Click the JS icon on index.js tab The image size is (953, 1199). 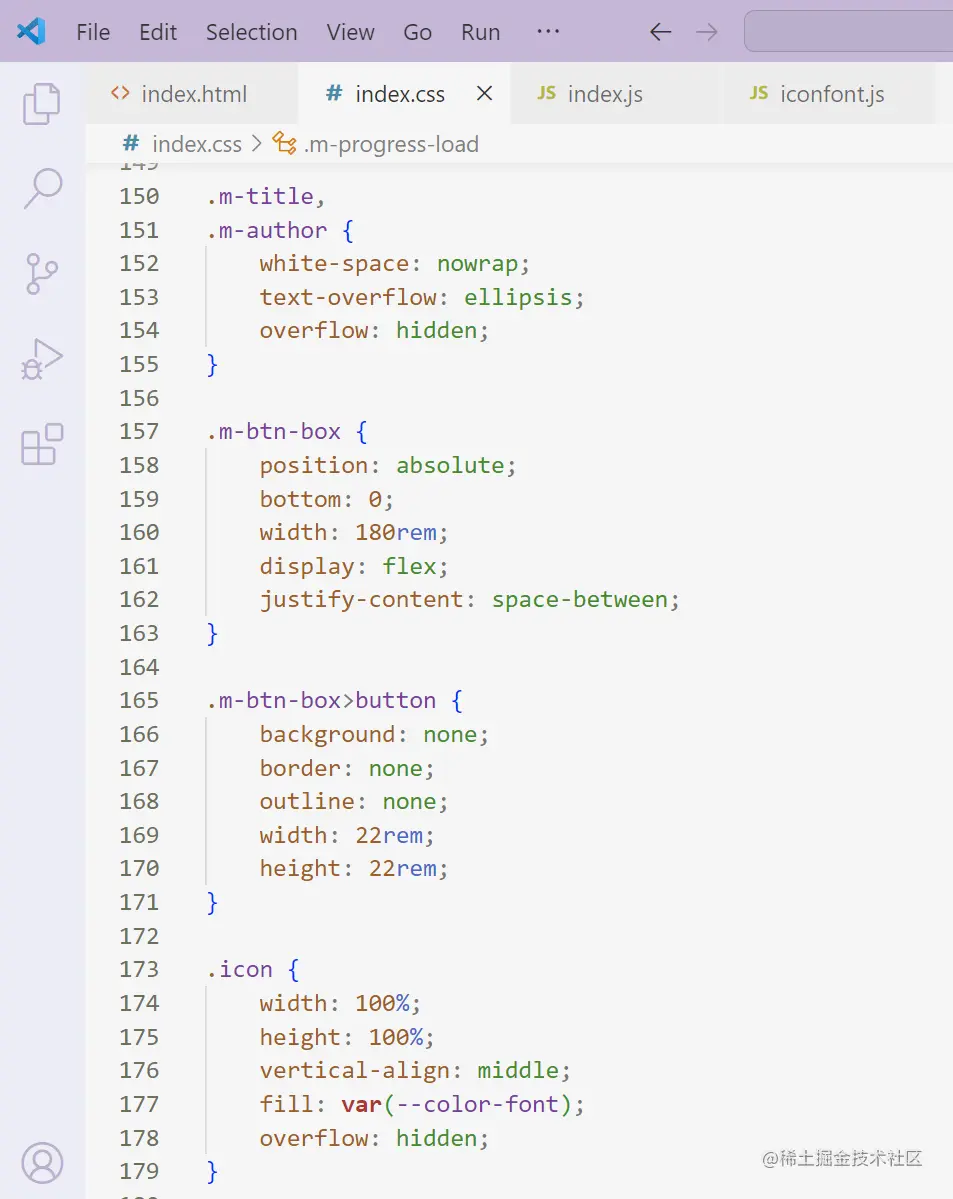click(x=546, y=93)
